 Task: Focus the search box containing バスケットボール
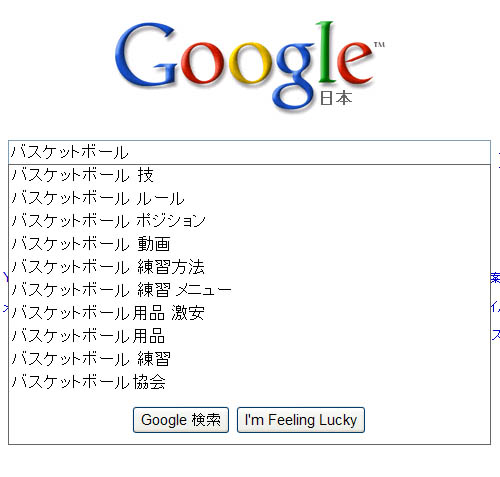(x=249, y=152)
